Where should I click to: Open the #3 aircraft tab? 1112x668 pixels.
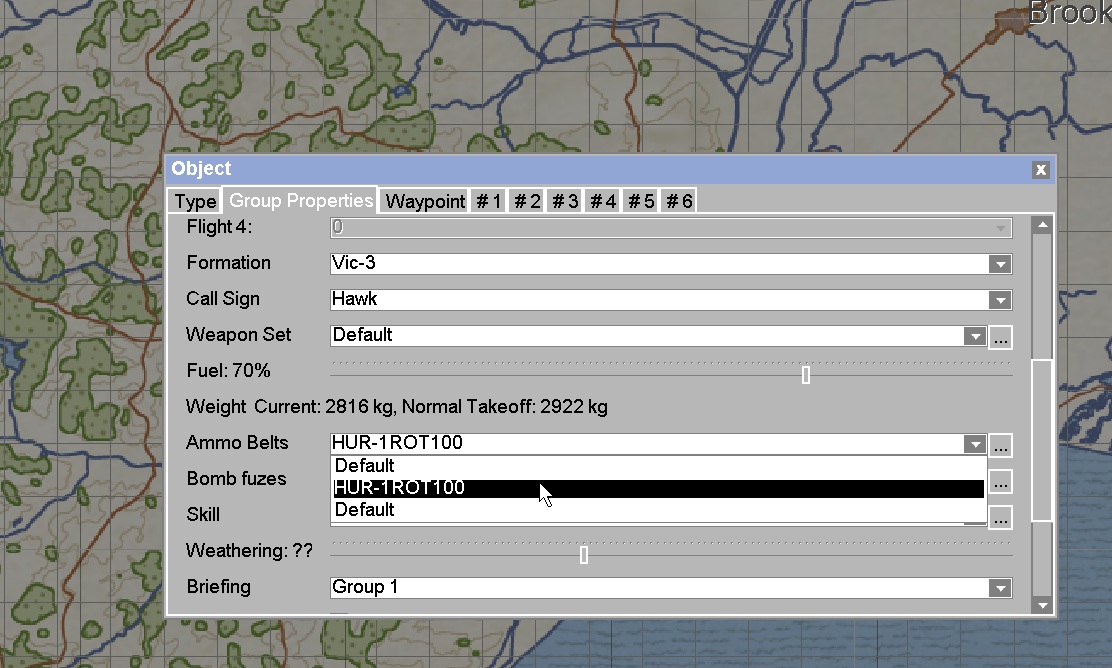click(x=565, y=201)
